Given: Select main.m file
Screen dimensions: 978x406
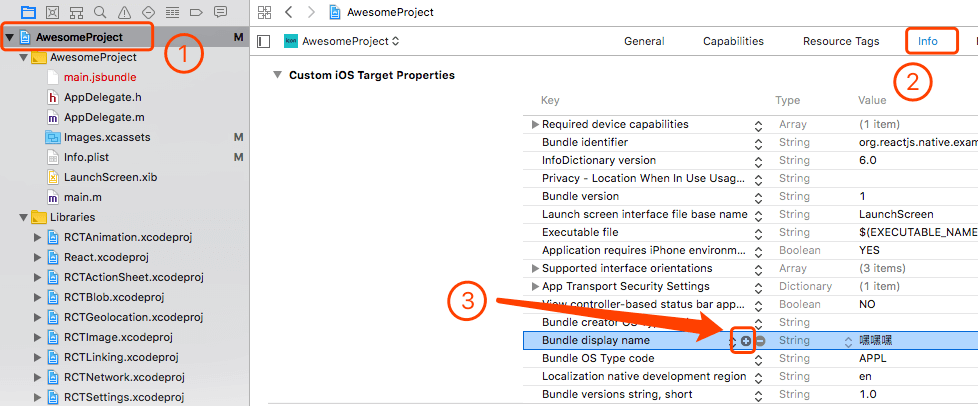Looking at the screenshot, I should [x=82, y=197].
